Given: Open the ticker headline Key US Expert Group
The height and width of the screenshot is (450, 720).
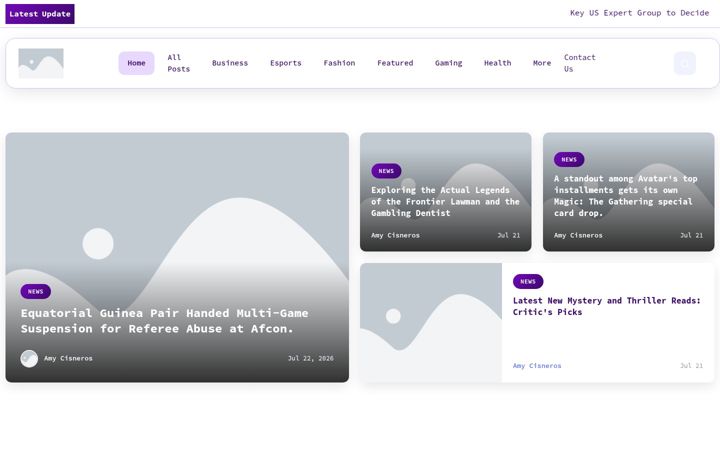Looking at the screenshot, I should coord(639,13).
